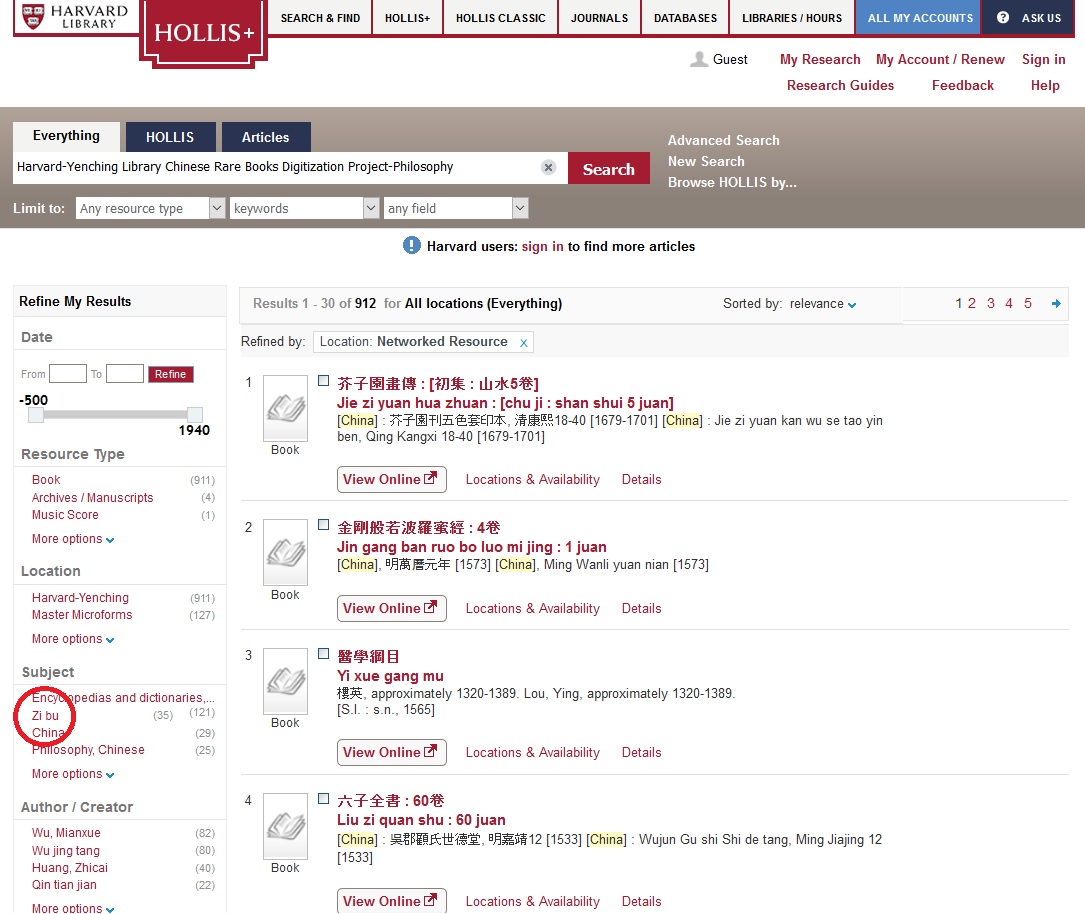Filter by Harvard-Yenching location
This screenshot has width=1085, height=914.
pos(80,598)
